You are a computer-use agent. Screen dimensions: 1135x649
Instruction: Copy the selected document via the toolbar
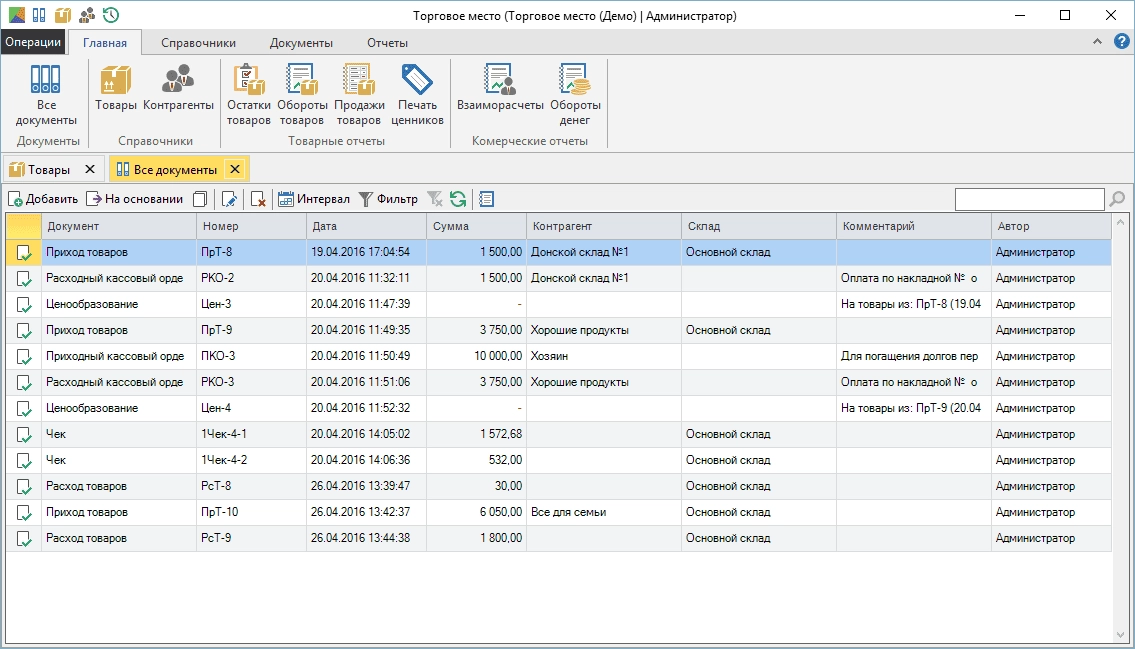201,199
